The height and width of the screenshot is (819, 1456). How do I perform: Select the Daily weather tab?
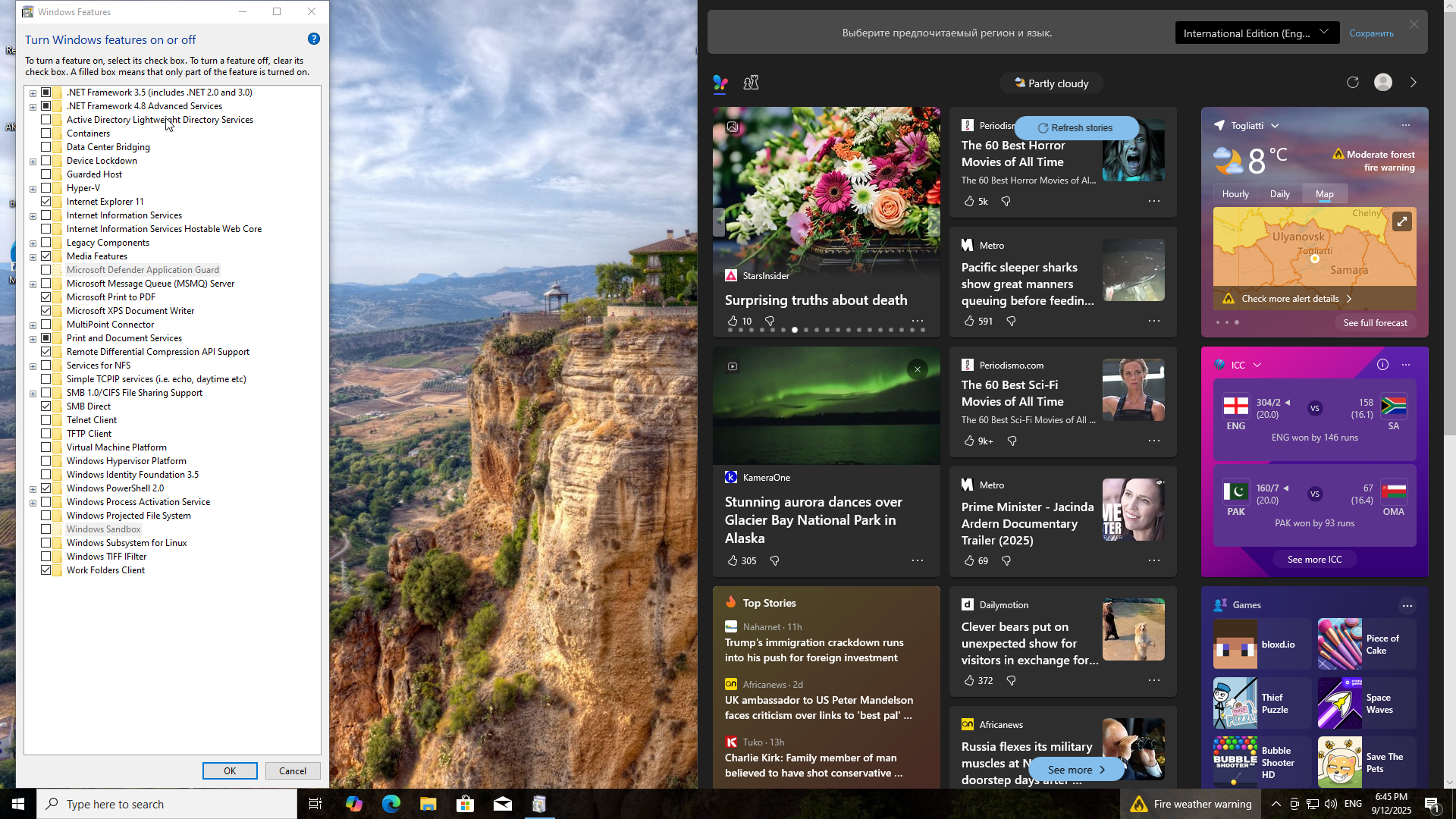click(1279, 194)
